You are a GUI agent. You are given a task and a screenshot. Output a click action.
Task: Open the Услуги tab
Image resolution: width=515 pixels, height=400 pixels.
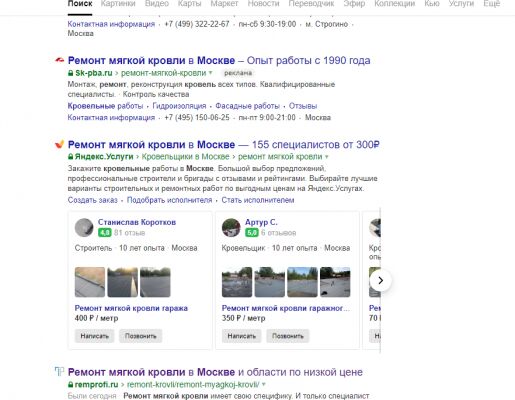[461, 4]
